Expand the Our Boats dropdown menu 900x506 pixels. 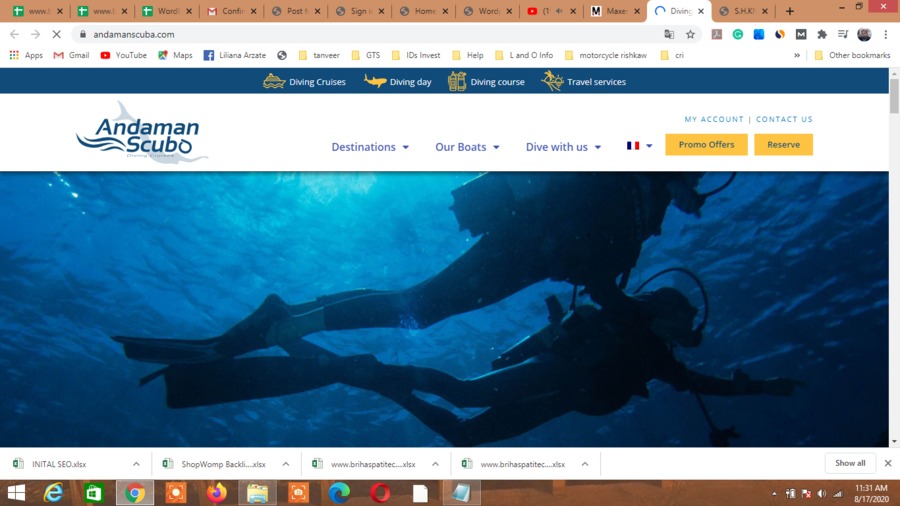pos(467,147)
